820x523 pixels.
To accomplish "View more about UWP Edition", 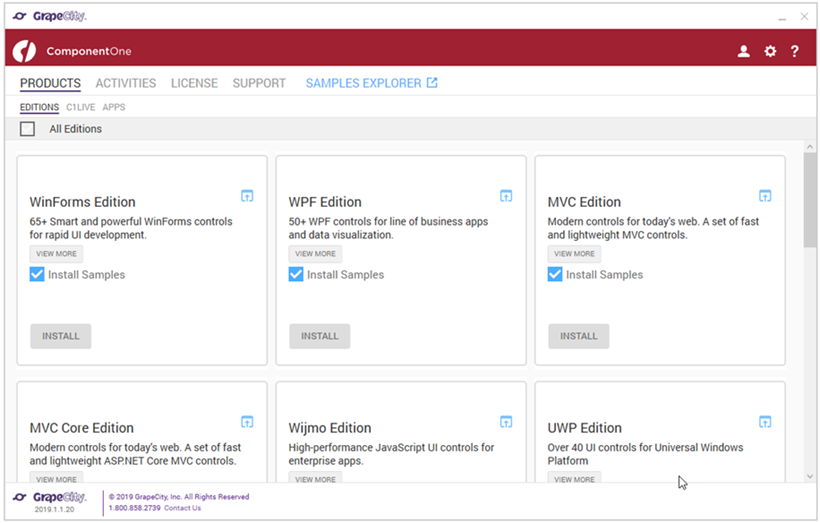I will pyautogui.click(x=574, y=477).
